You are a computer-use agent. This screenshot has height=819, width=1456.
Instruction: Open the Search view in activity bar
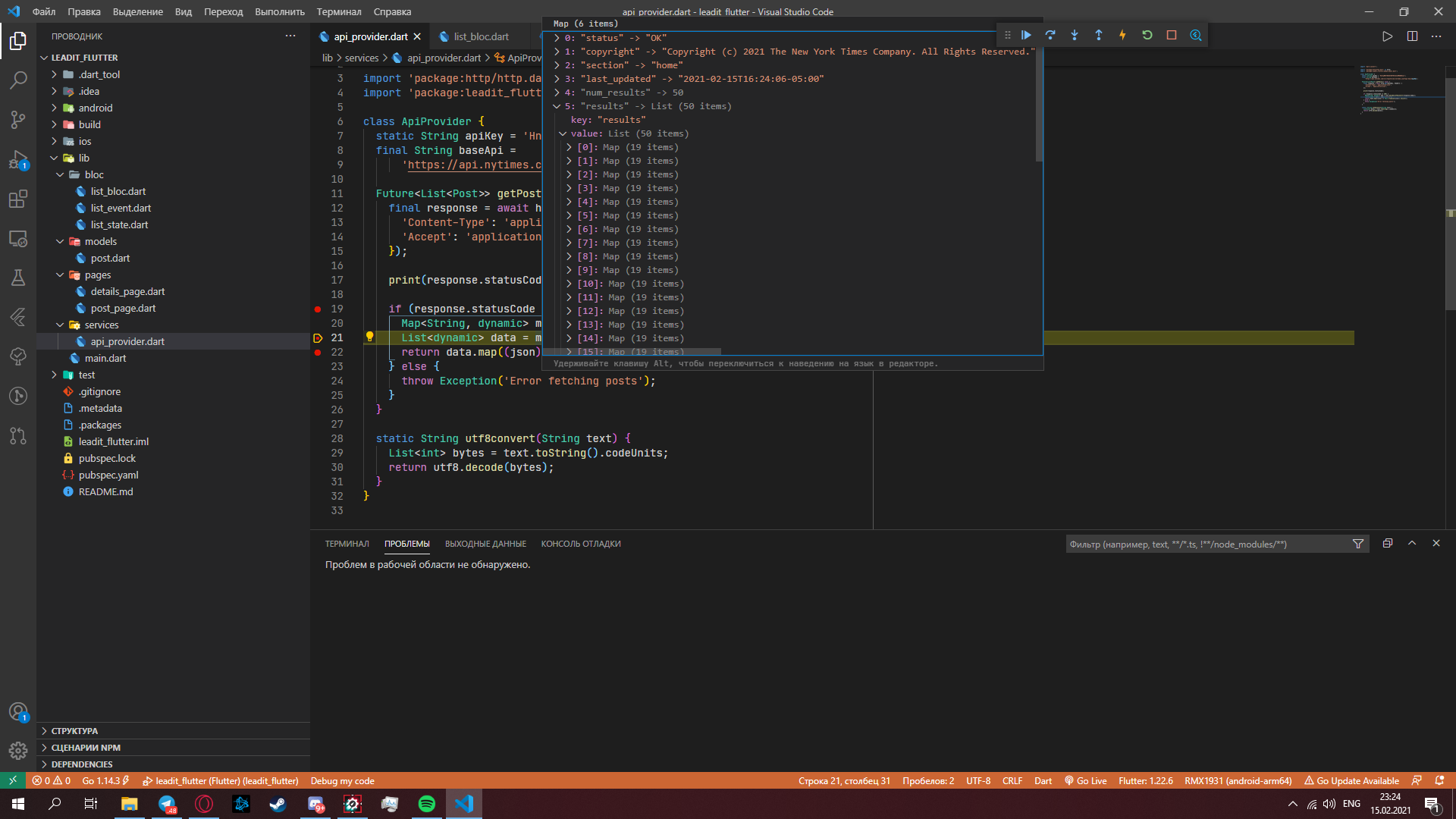(18, 80)
